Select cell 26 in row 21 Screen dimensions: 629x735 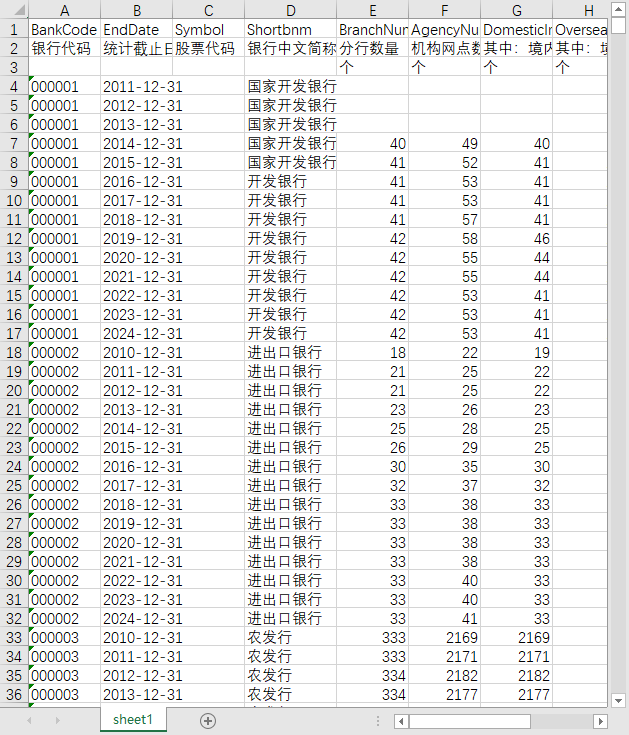click(x=445, y=409)
